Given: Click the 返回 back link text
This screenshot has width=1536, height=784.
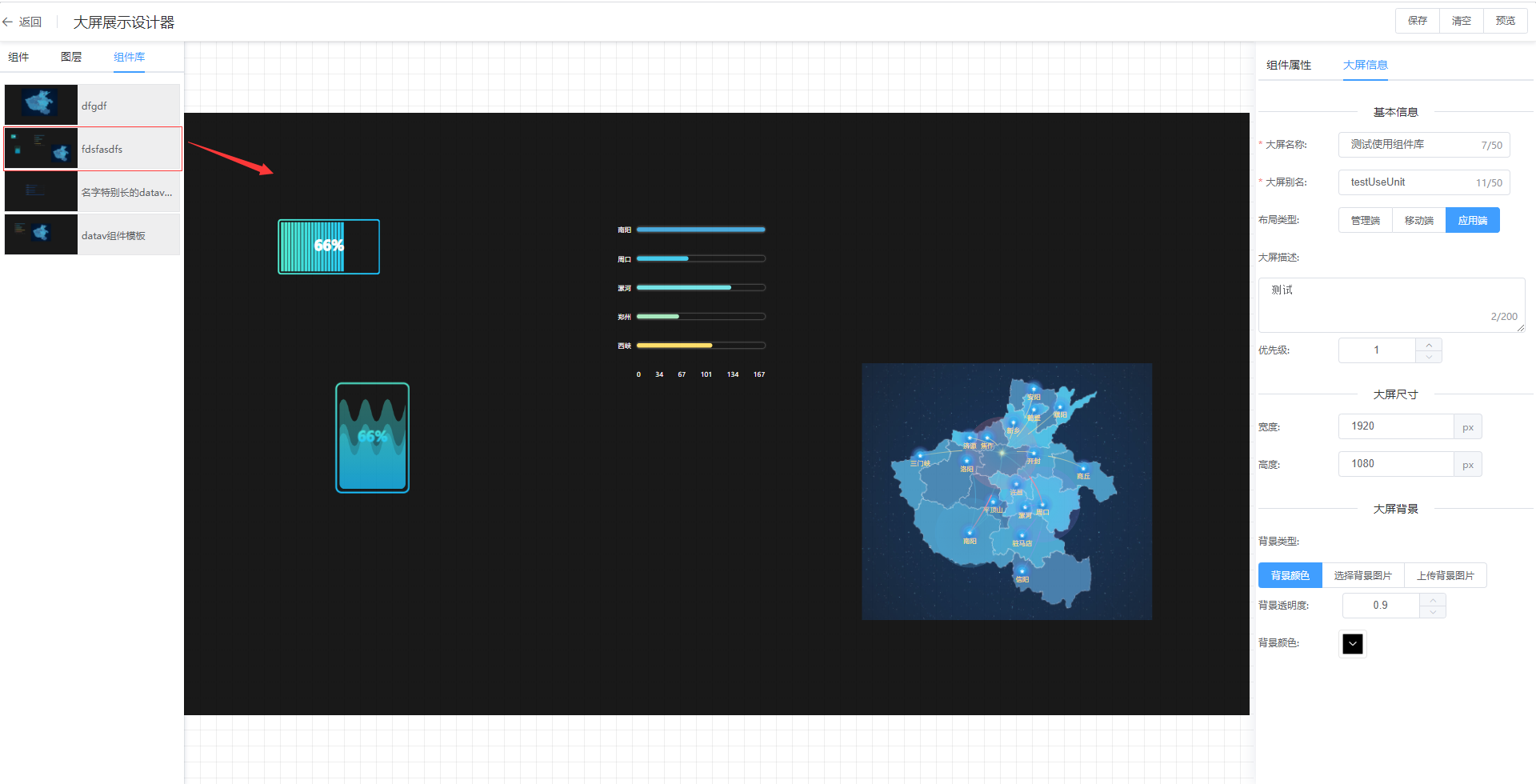Looking at the screenshot, I should tap(30, 22).
